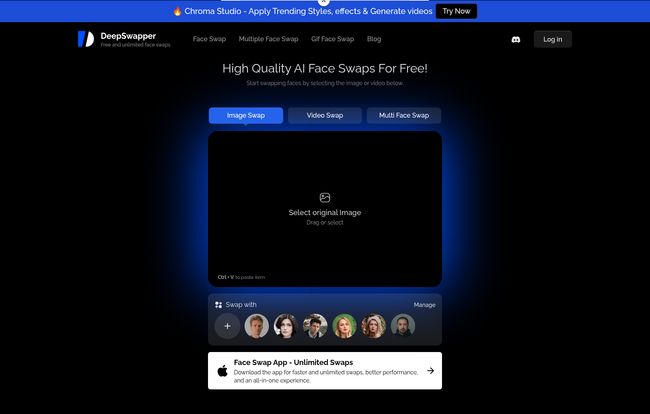
Task: Switch to Multi Face Swap tab
Action: click(x=403, y=115)
